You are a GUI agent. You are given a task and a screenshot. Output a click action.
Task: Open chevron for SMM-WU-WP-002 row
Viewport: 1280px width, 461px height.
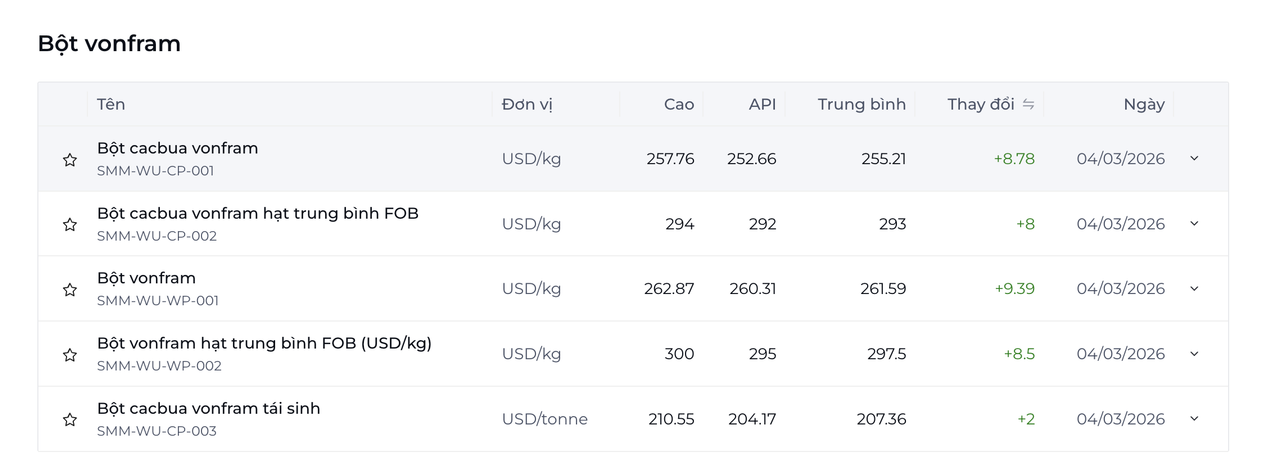(1194, 353)
